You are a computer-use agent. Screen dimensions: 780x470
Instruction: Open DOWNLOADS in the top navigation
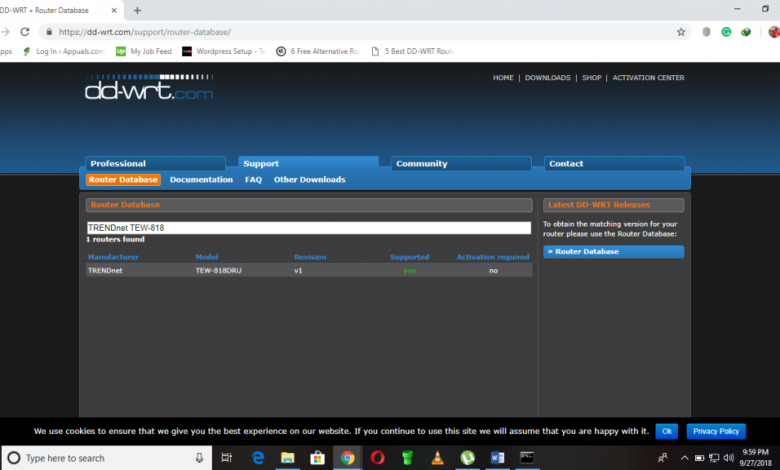coord(548,78)
